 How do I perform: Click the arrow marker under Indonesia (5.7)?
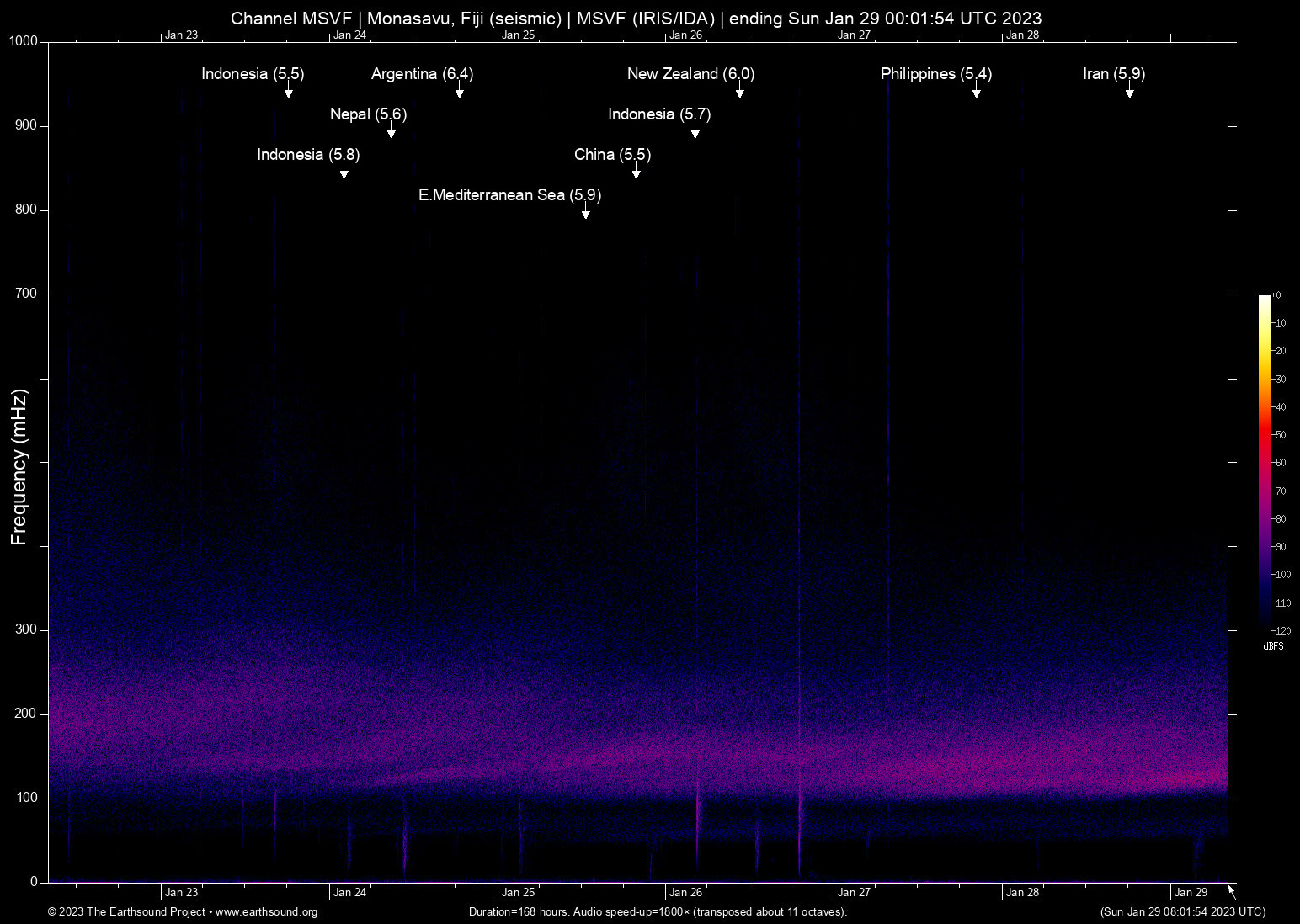(695, 130)
